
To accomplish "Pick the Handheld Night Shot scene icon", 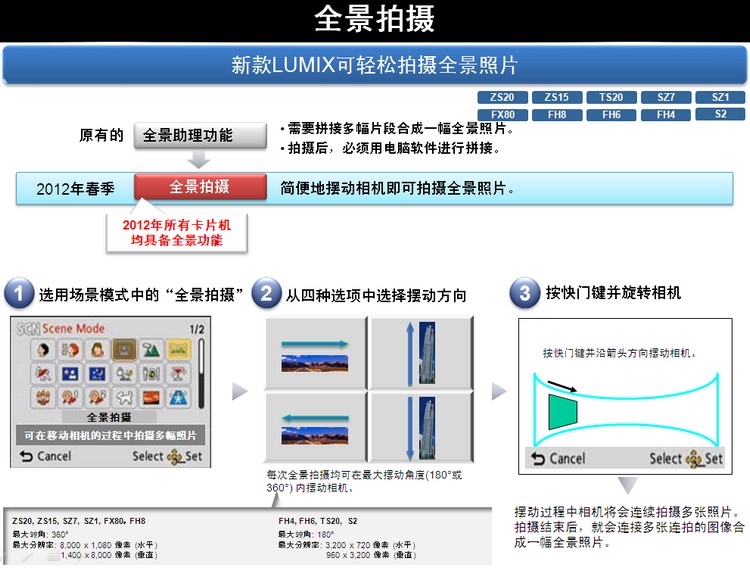I will pyautogui.click(x=124, y=373).
